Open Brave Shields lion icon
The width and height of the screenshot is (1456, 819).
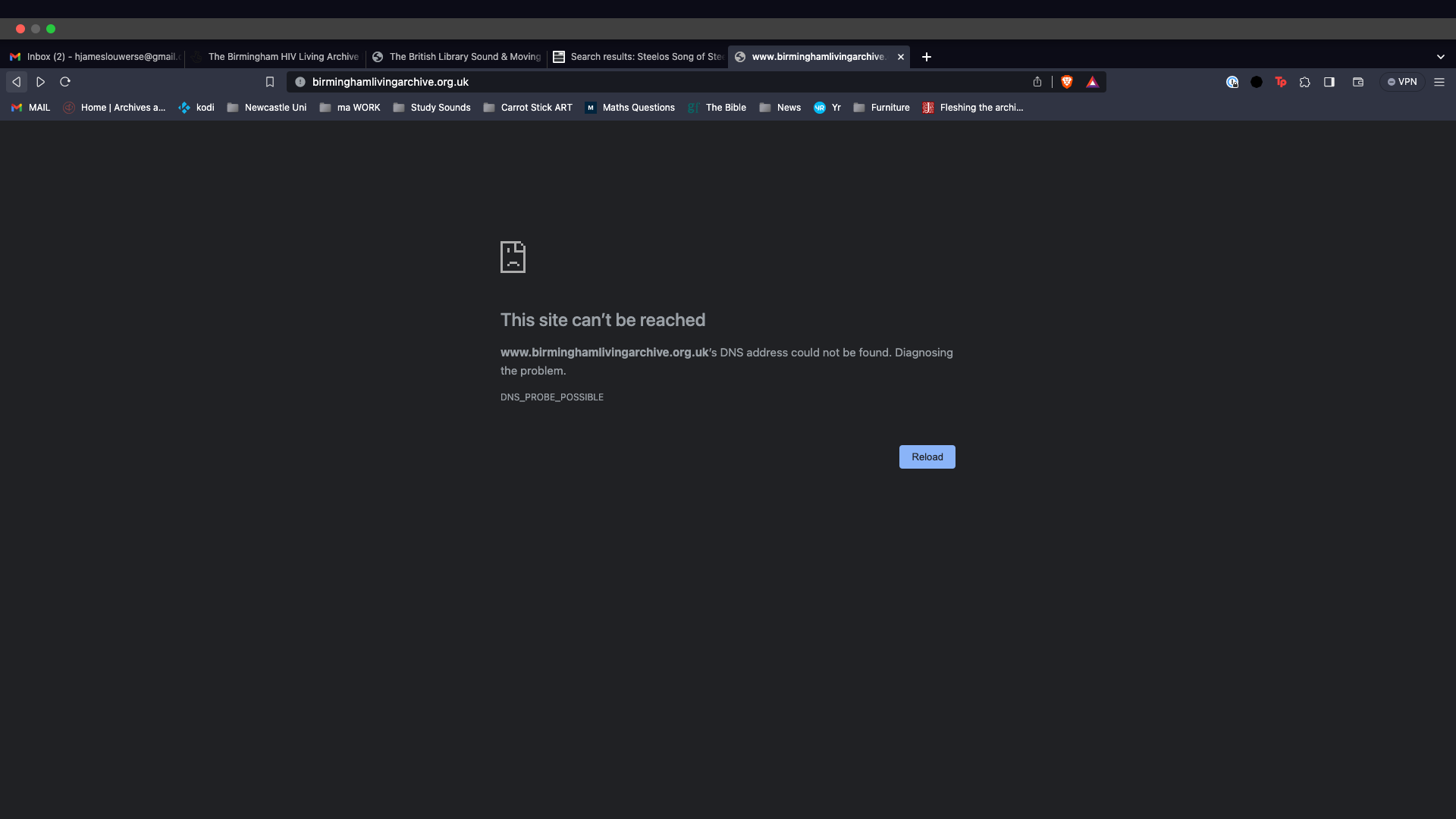coord(1067,82)
